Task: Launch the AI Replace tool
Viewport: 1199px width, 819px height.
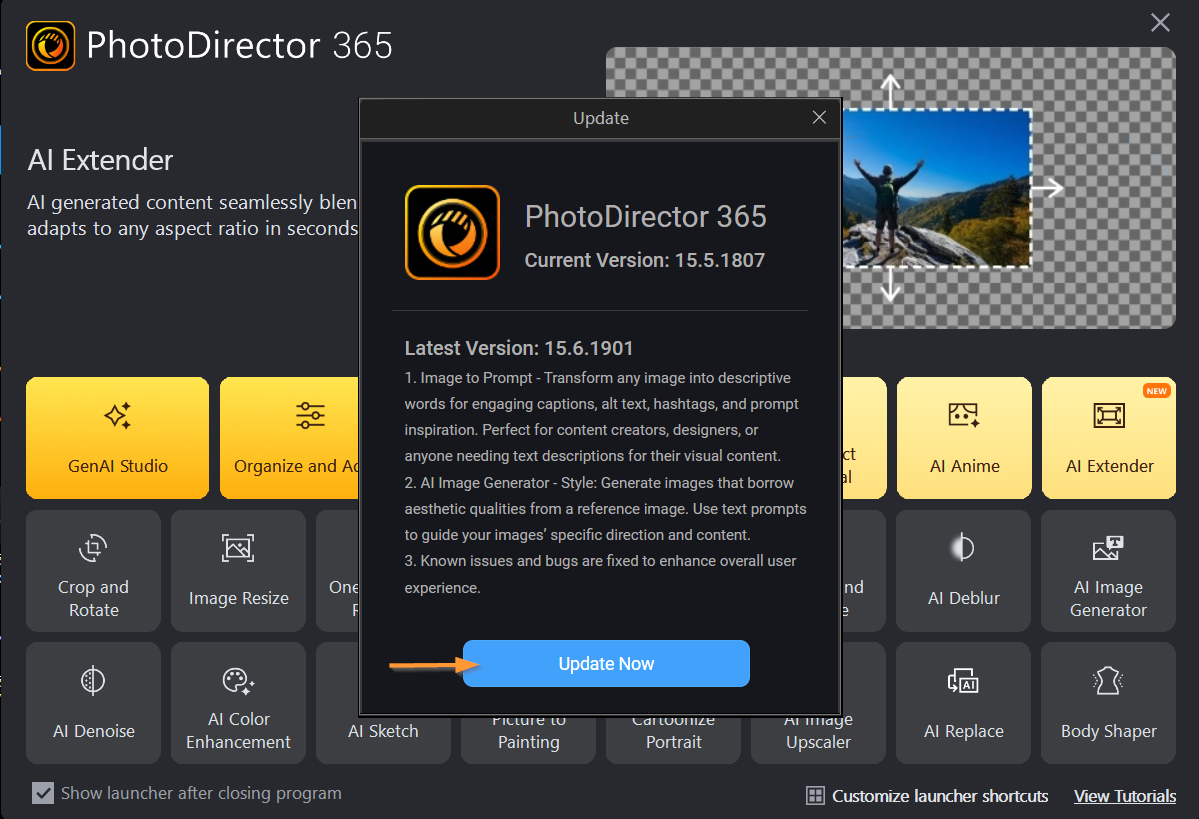Action: point(963,703)
